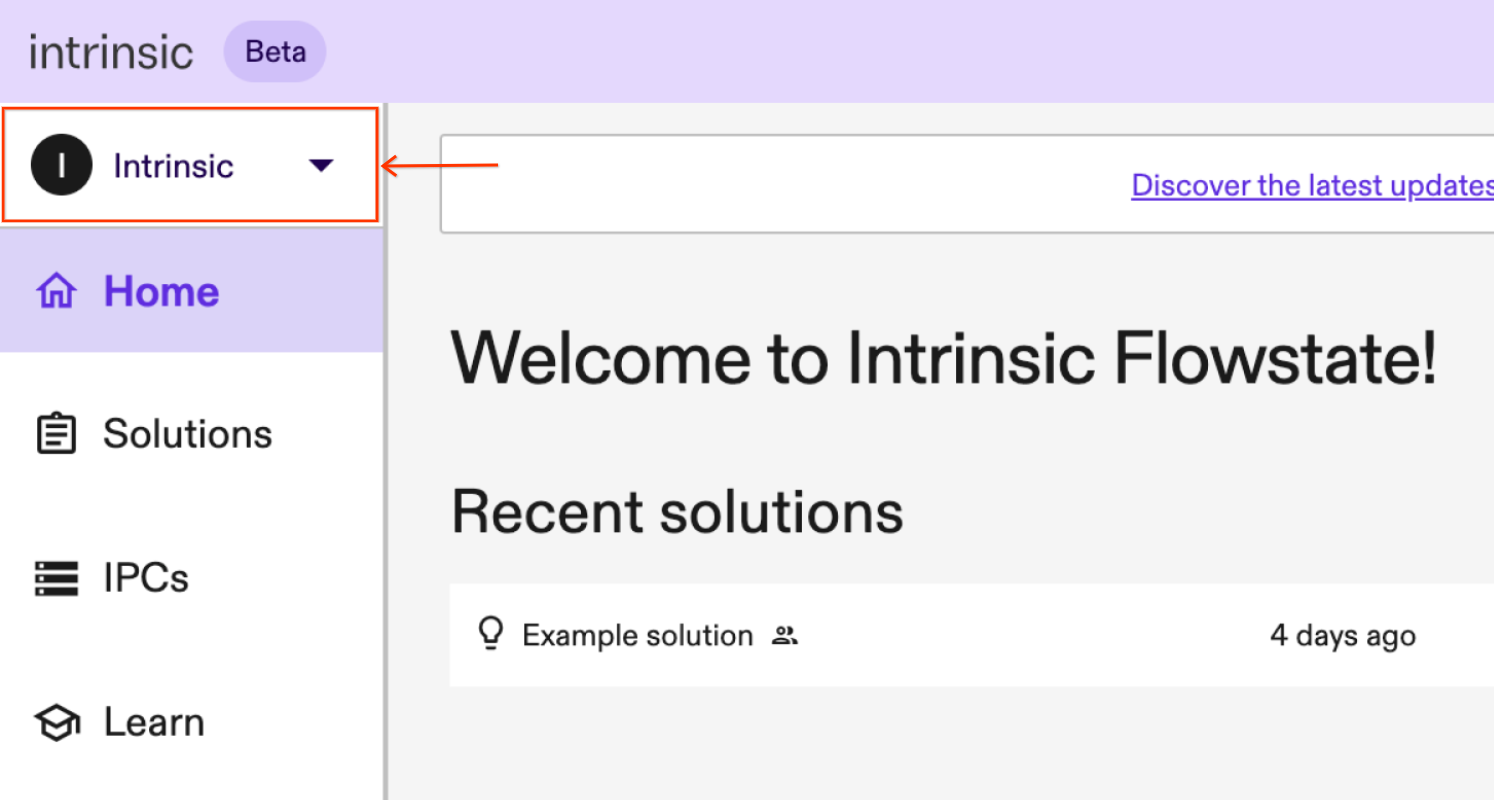
Task: Click the server stack icon for IPCs
Action: [56, 578]
